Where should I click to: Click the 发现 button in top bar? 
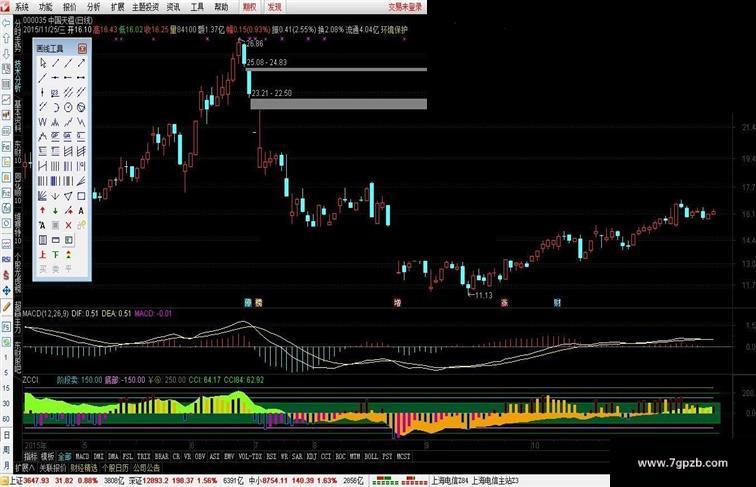[274, 7]
